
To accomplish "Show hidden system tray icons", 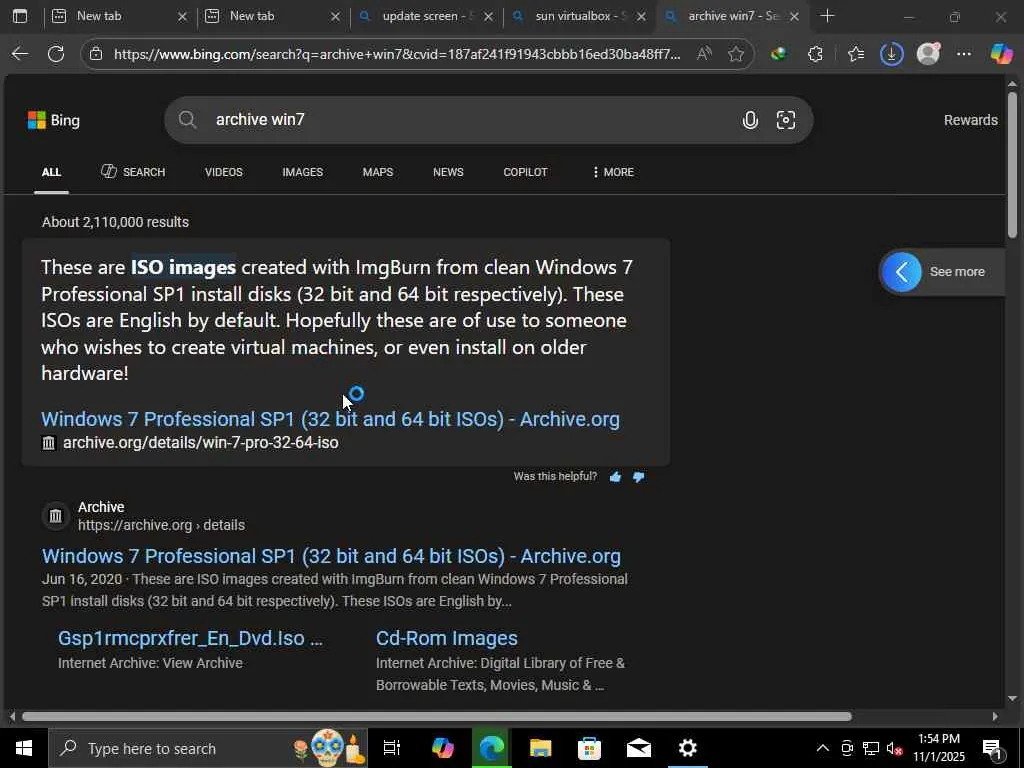I will pyautogui.click(x=823, y=748).
